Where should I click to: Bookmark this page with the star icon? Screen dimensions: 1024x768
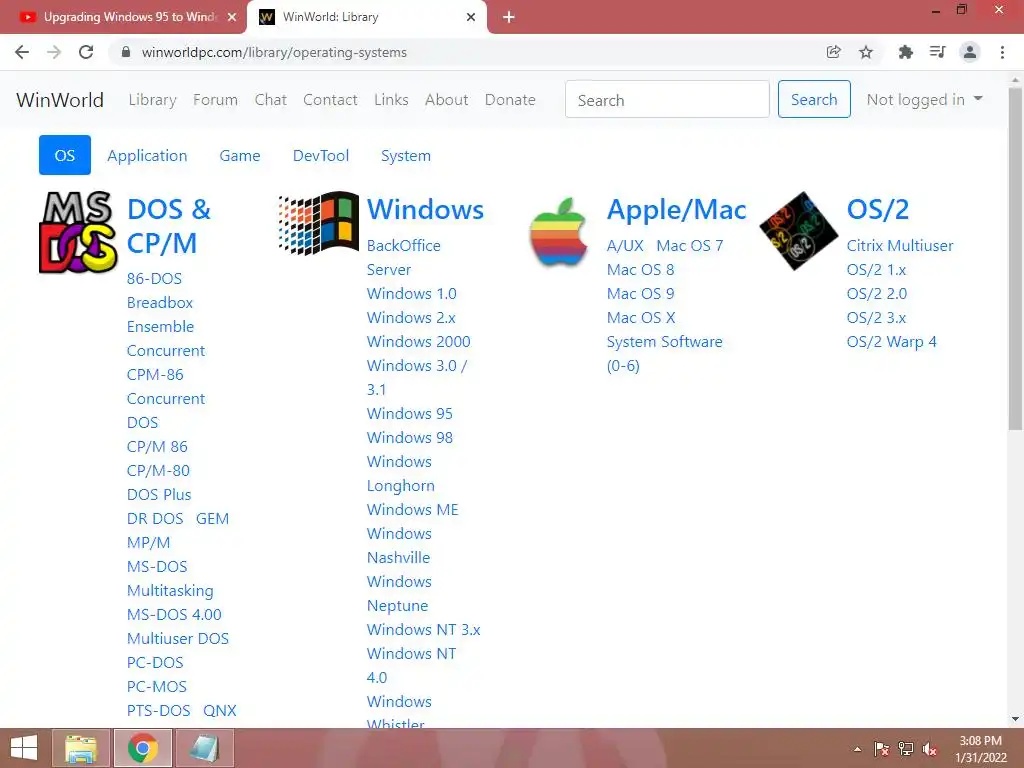coord(866,52)
